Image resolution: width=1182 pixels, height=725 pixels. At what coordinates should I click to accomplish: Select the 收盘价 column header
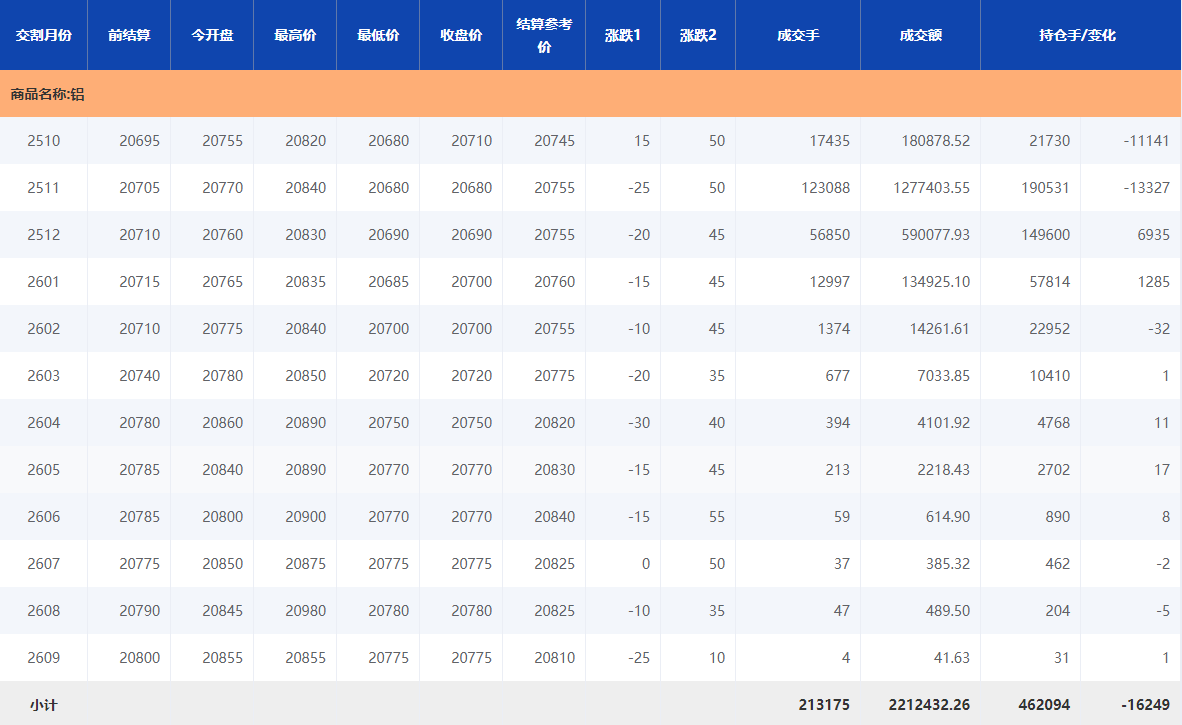coord(461,35)
